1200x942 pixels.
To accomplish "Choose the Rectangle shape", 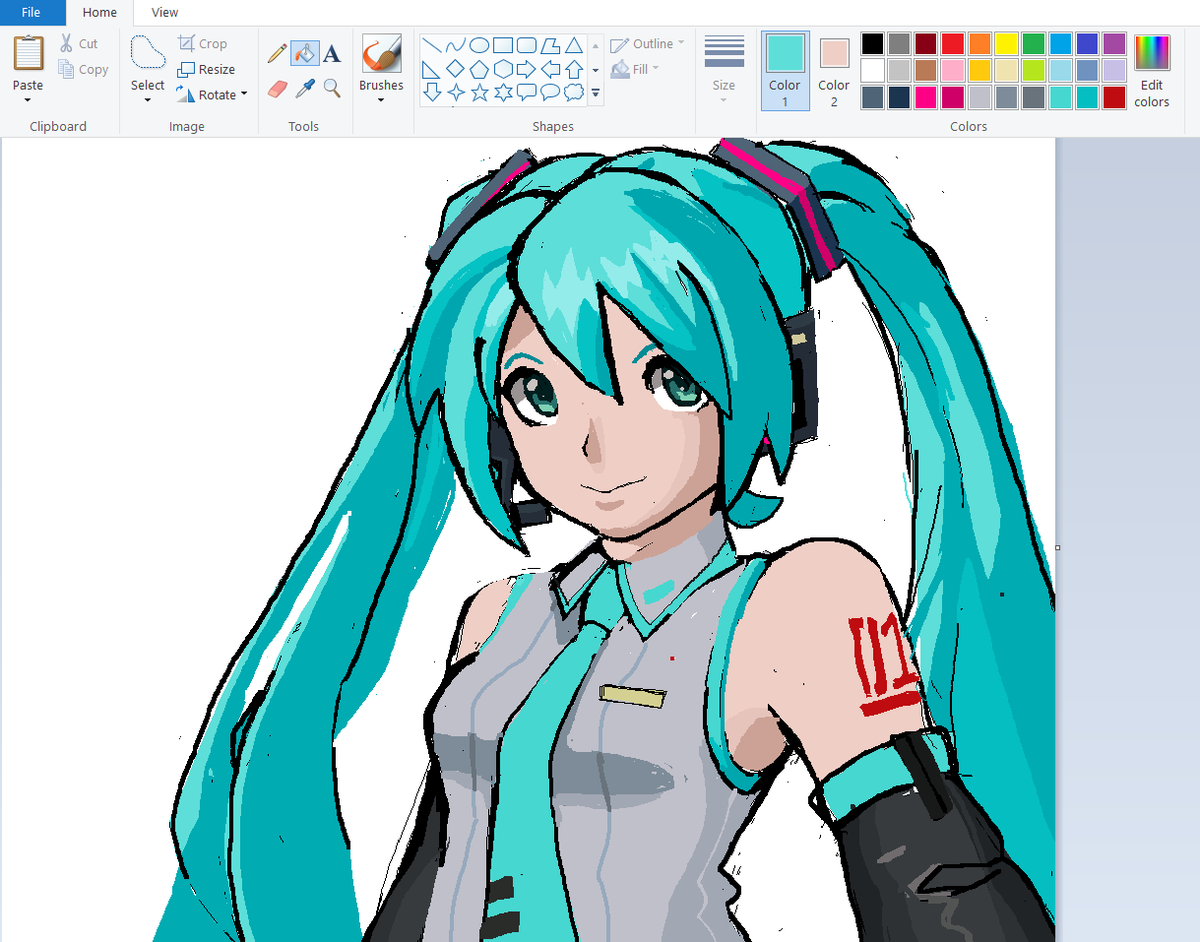I will [x=503, y=45].
